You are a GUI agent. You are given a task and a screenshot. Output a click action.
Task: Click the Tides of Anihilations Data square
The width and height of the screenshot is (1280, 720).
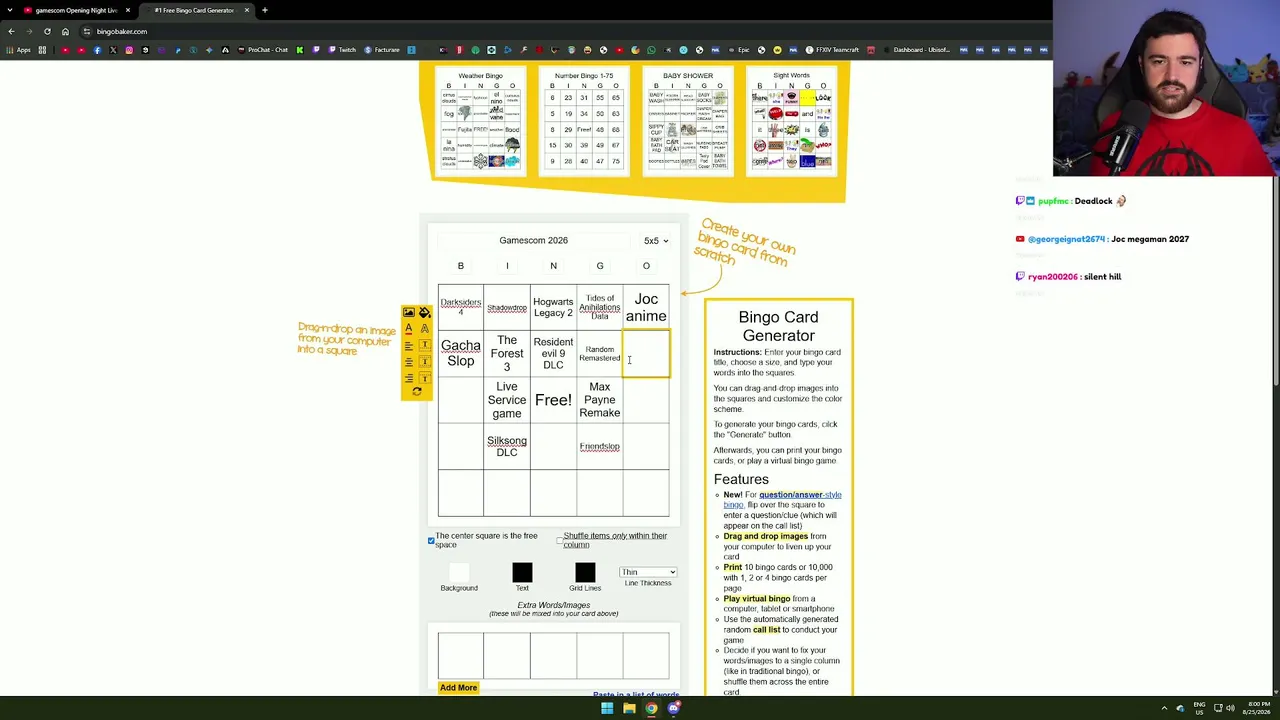(x=600, y=307)
